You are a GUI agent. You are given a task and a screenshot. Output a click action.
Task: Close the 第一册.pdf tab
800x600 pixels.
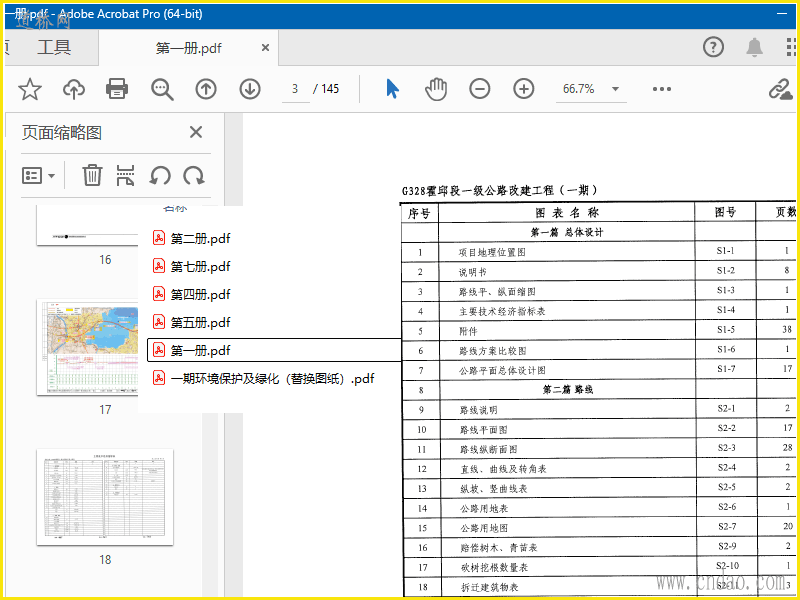click(265, 47)
